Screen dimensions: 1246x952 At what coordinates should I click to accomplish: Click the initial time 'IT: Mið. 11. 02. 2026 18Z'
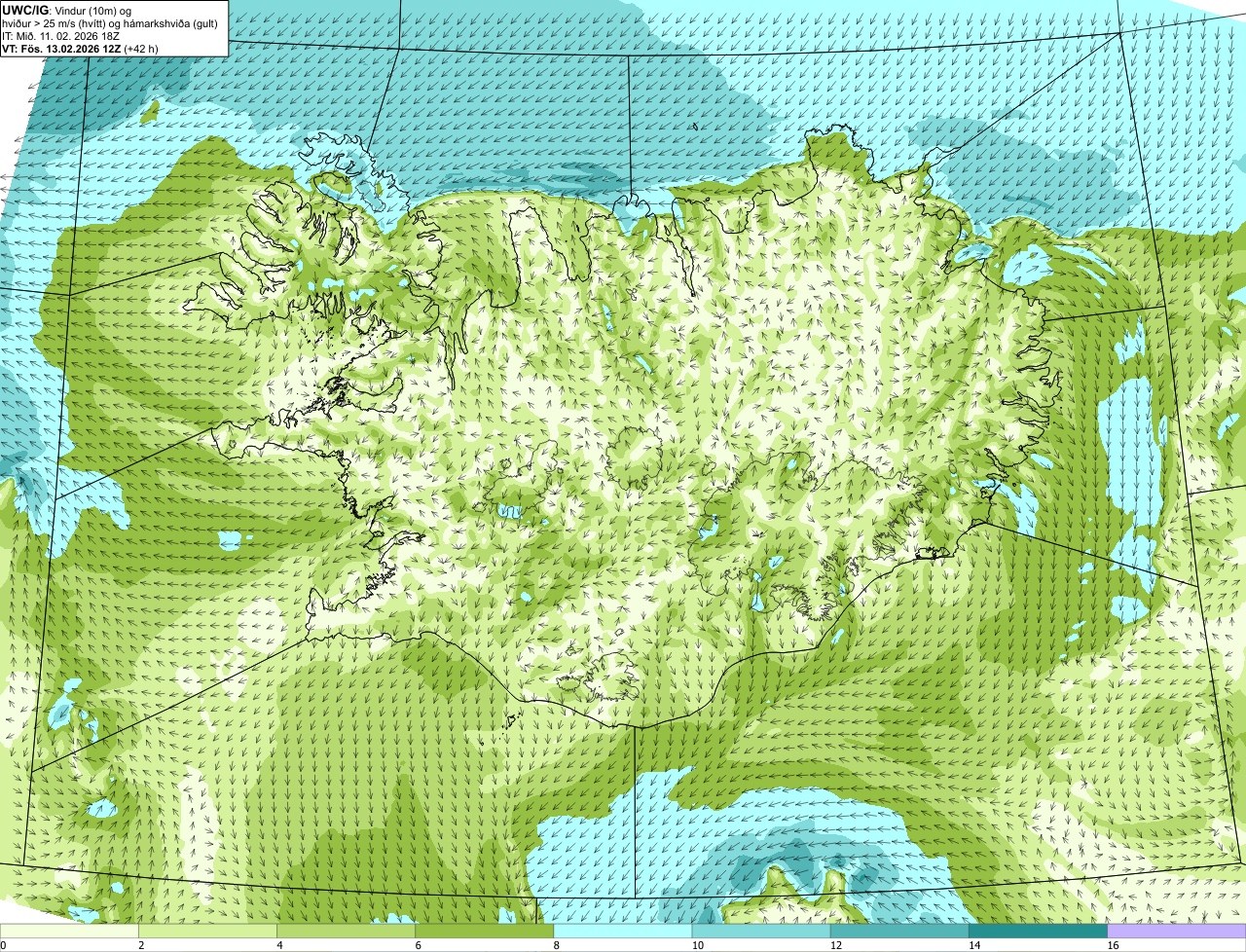point(60,35)
